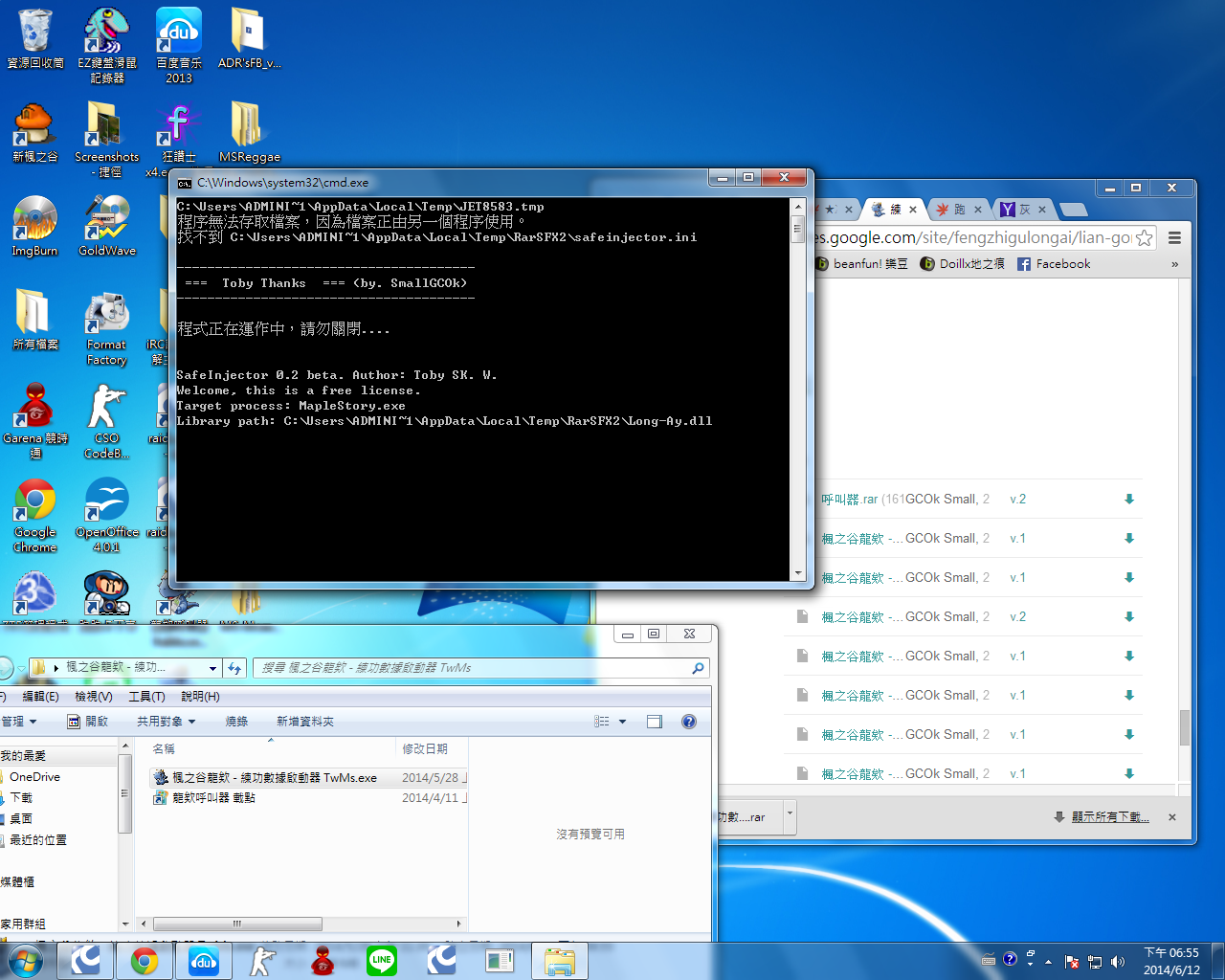This screenshot has height=980, width=1225.
Task: Expand the Chrome bookmarks overflow chevron
Action: [x=1175, y=264]
